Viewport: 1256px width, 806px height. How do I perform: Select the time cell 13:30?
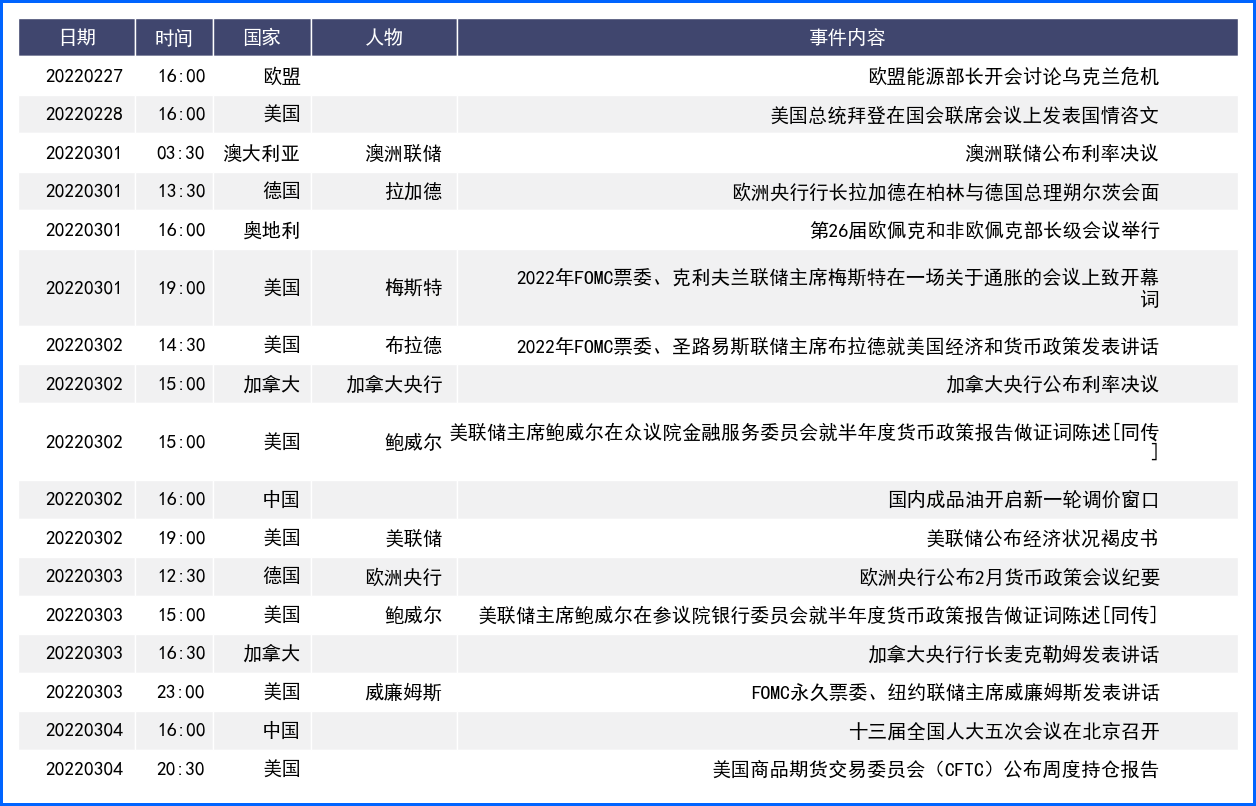(181, 191)
